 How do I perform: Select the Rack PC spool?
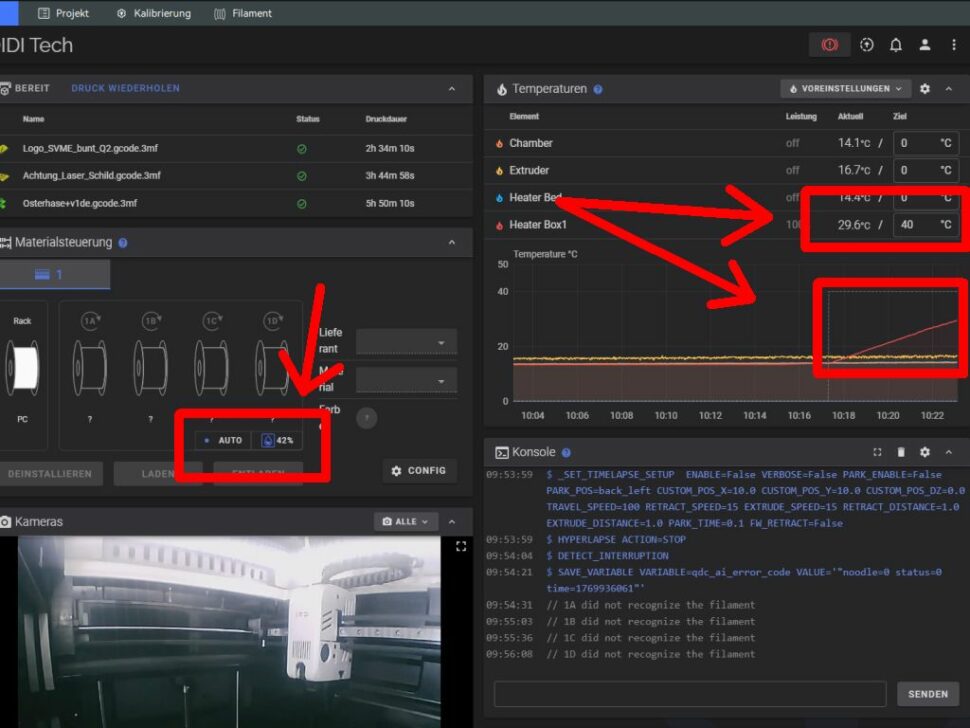[22, 367]
